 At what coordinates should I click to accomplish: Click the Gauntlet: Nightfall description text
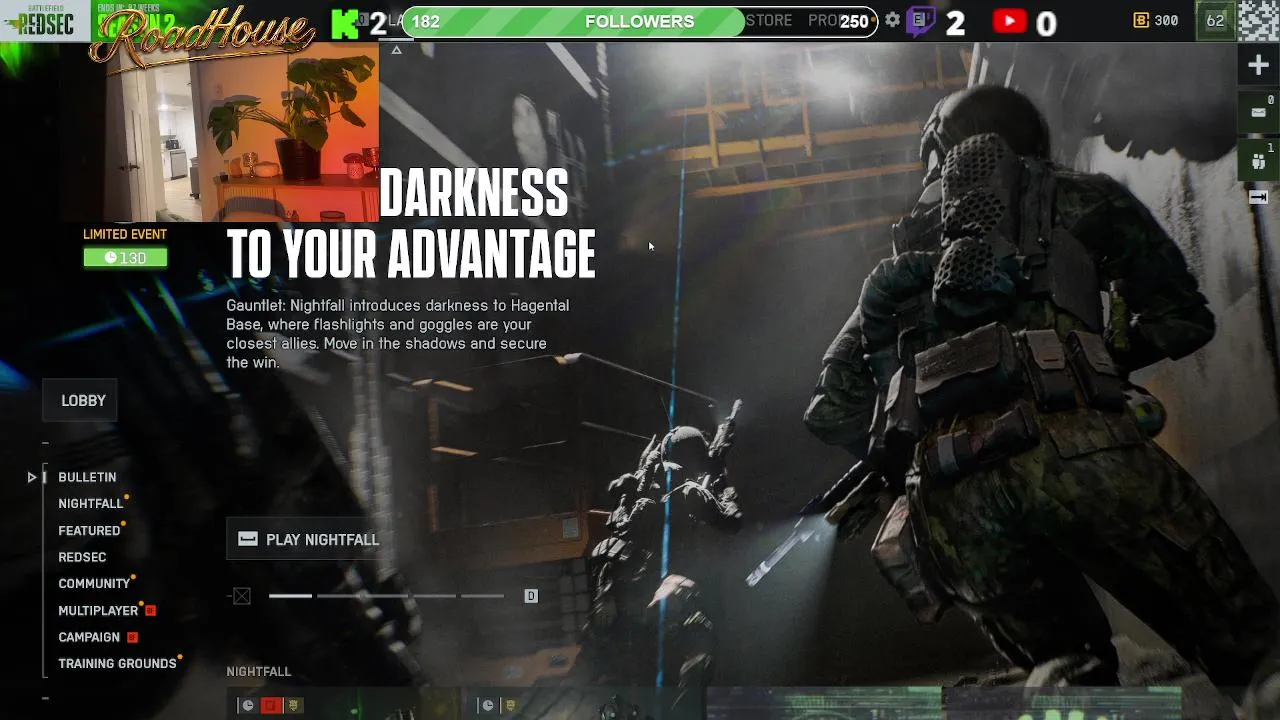tap(398, 334)
